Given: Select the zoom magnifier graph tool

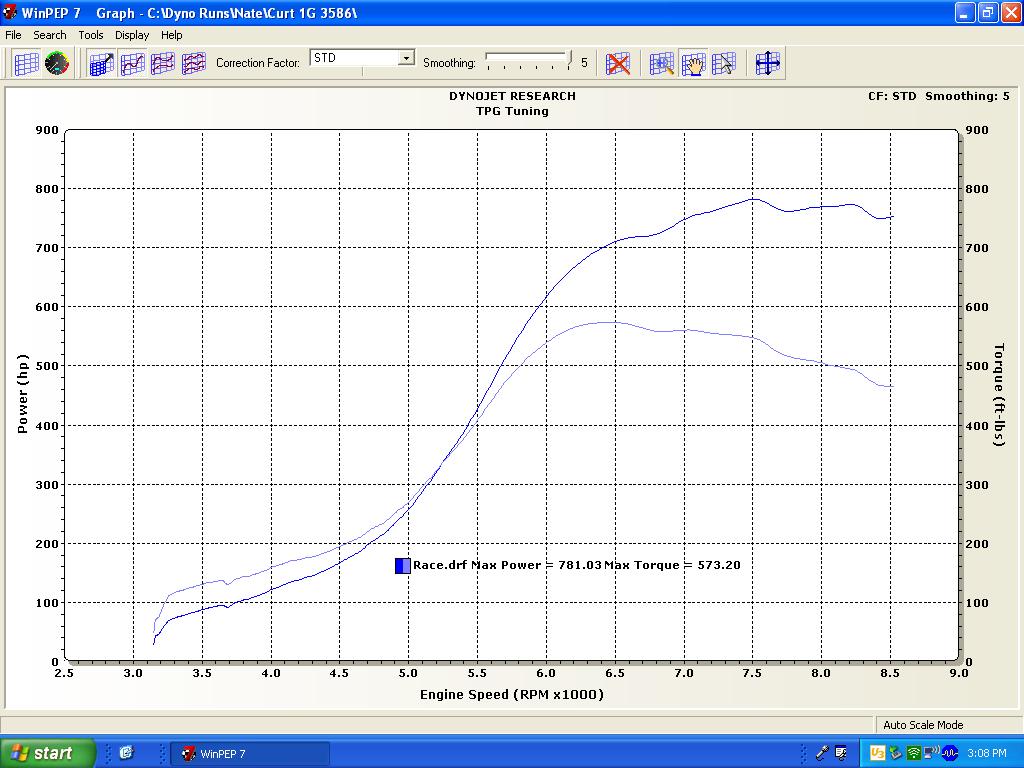Looking at the screenshot, I should (661, 63).
